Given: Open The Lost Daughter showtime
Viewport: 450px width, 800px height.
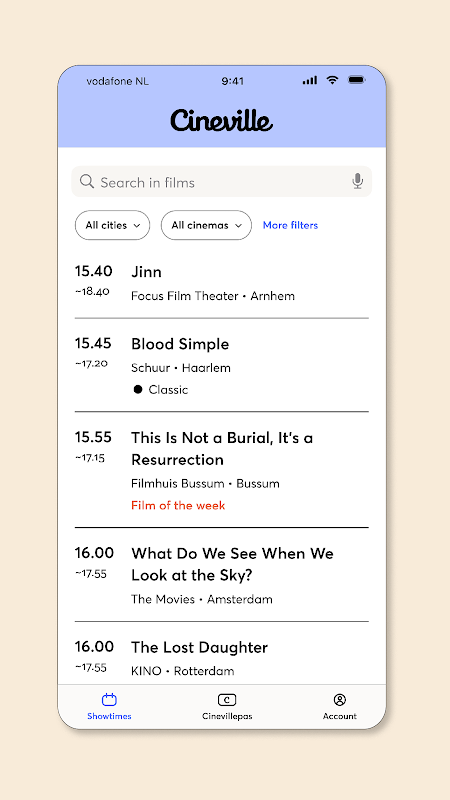Looking at the screenshot, I should pos(221,658).
